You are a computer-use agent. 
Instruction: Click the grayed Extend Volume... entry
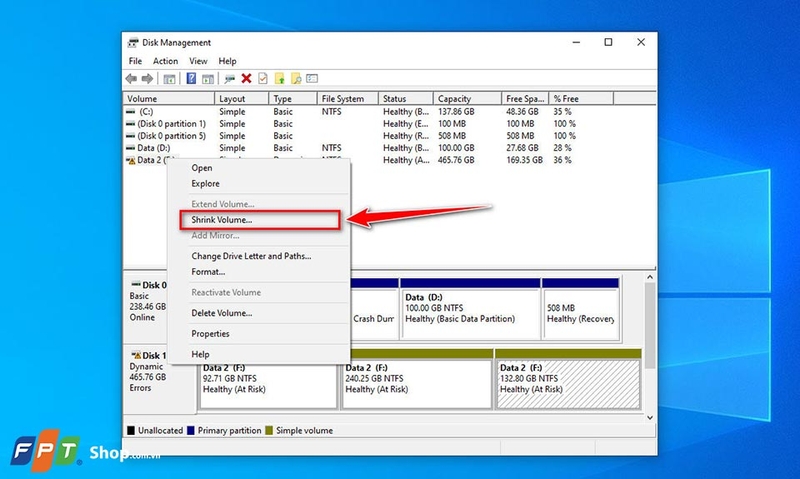pos(259,204)
